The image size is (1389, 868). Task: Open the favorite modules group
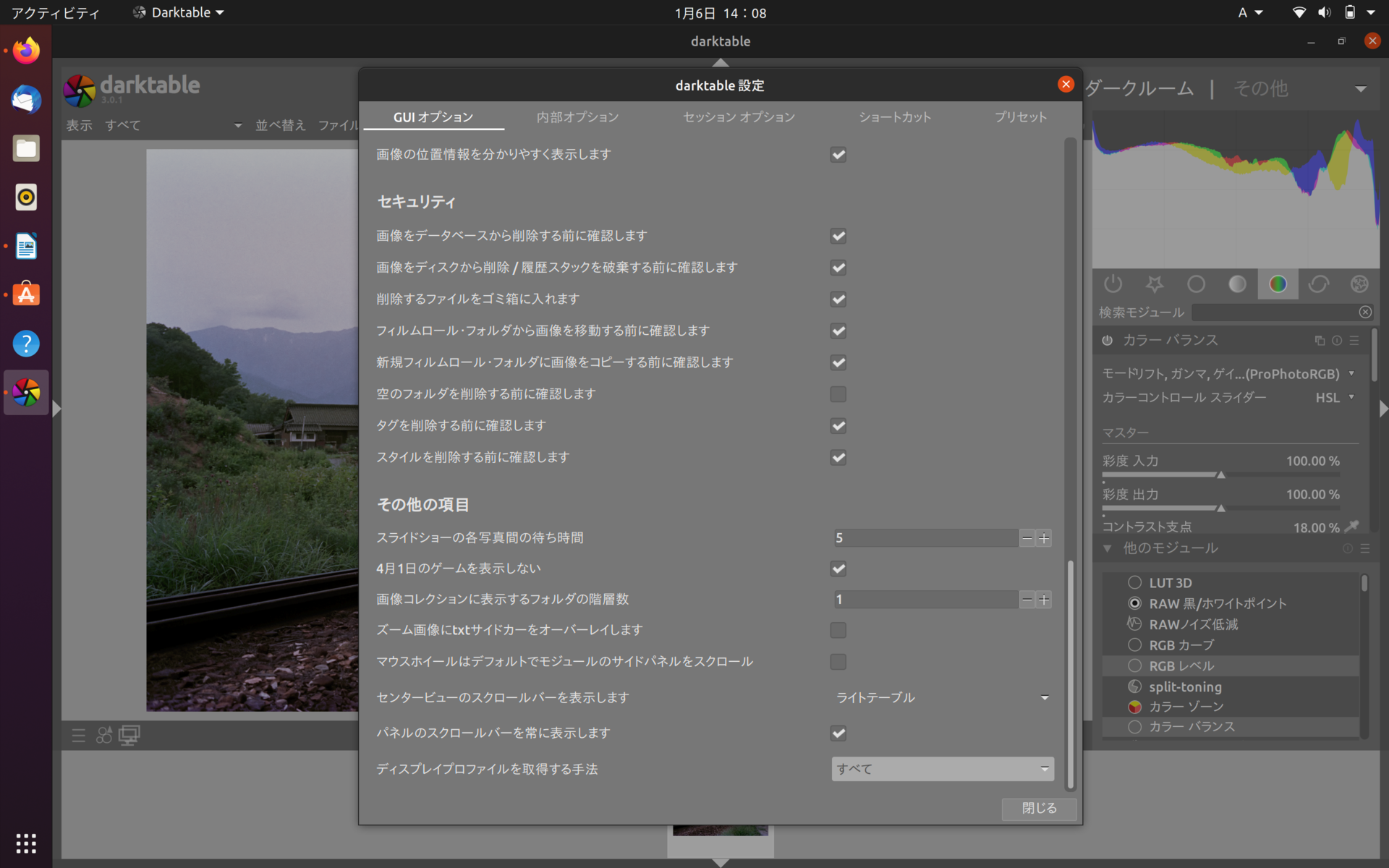[x=1155, y=284]
